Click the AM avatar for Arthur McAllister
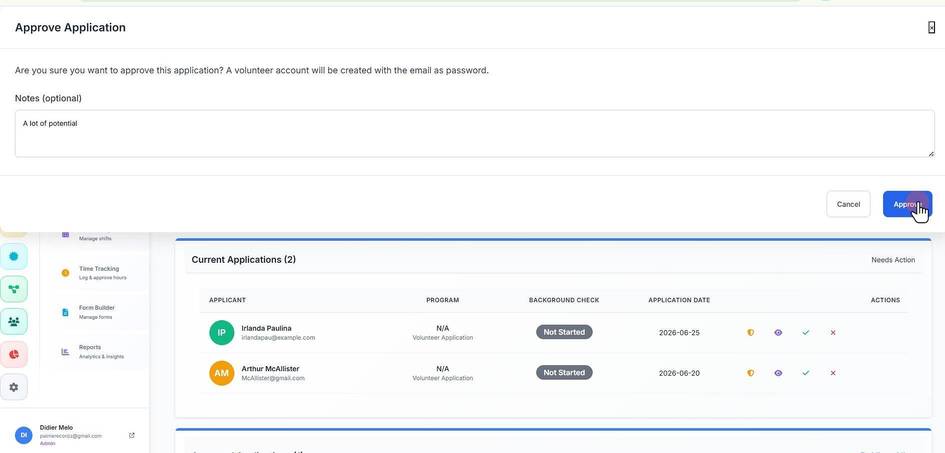Image resolution: width=945 pixels, height=453 pixels. (222, 373)
